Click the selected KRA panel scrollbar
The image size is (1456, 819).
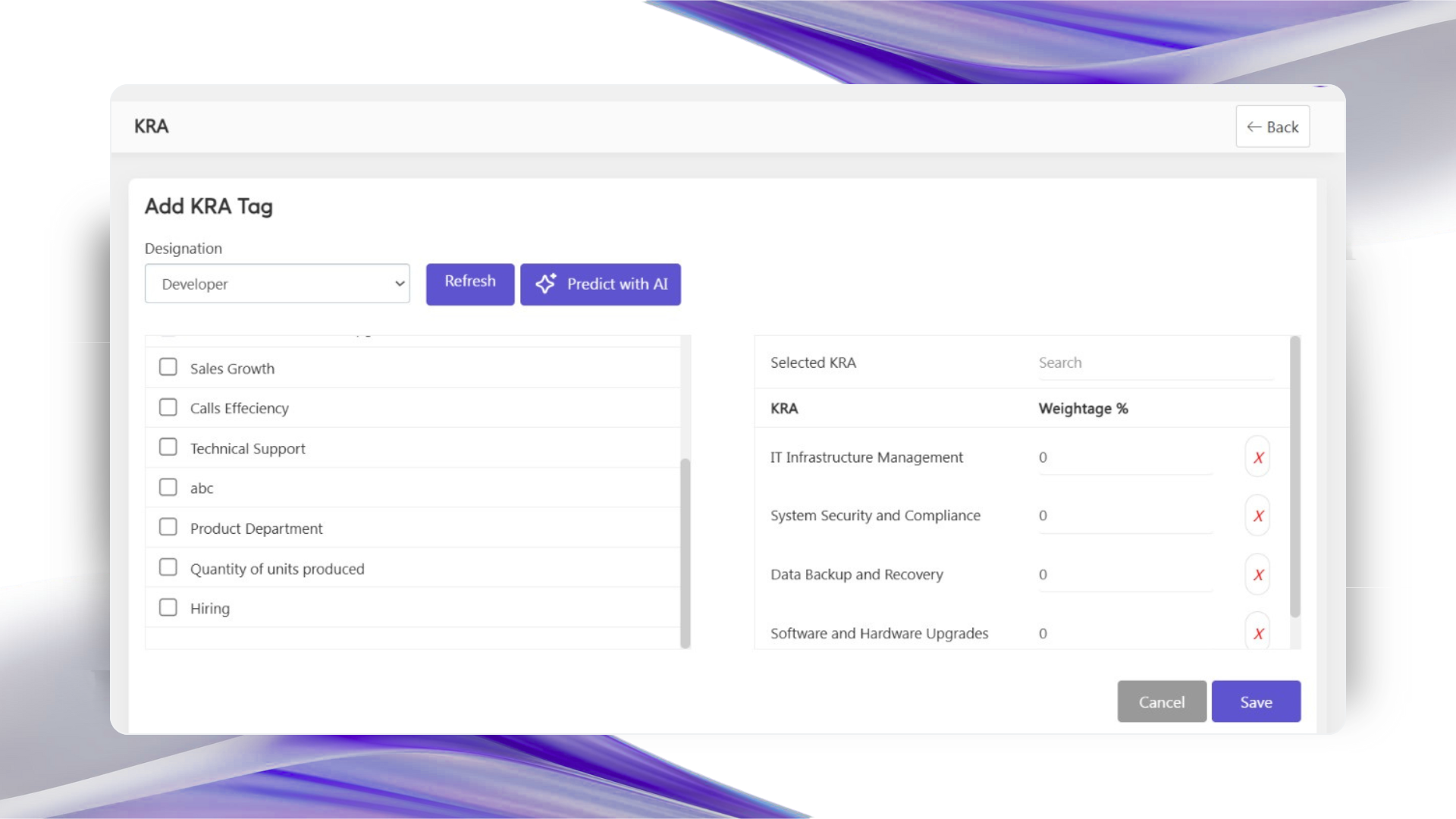tap(1294, 478)
